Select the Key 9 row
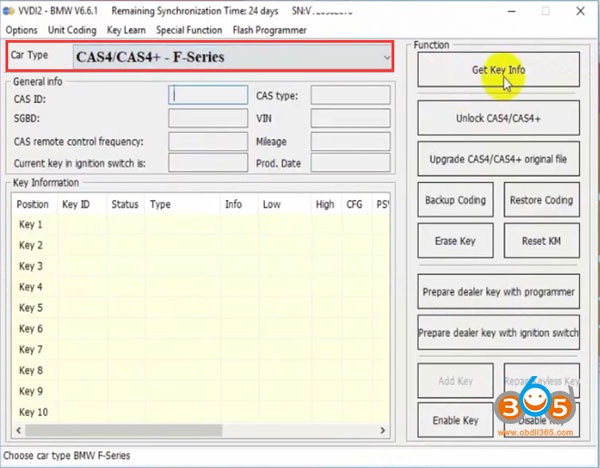Viewport: 600px width, 468px height. tap(201, 391)
